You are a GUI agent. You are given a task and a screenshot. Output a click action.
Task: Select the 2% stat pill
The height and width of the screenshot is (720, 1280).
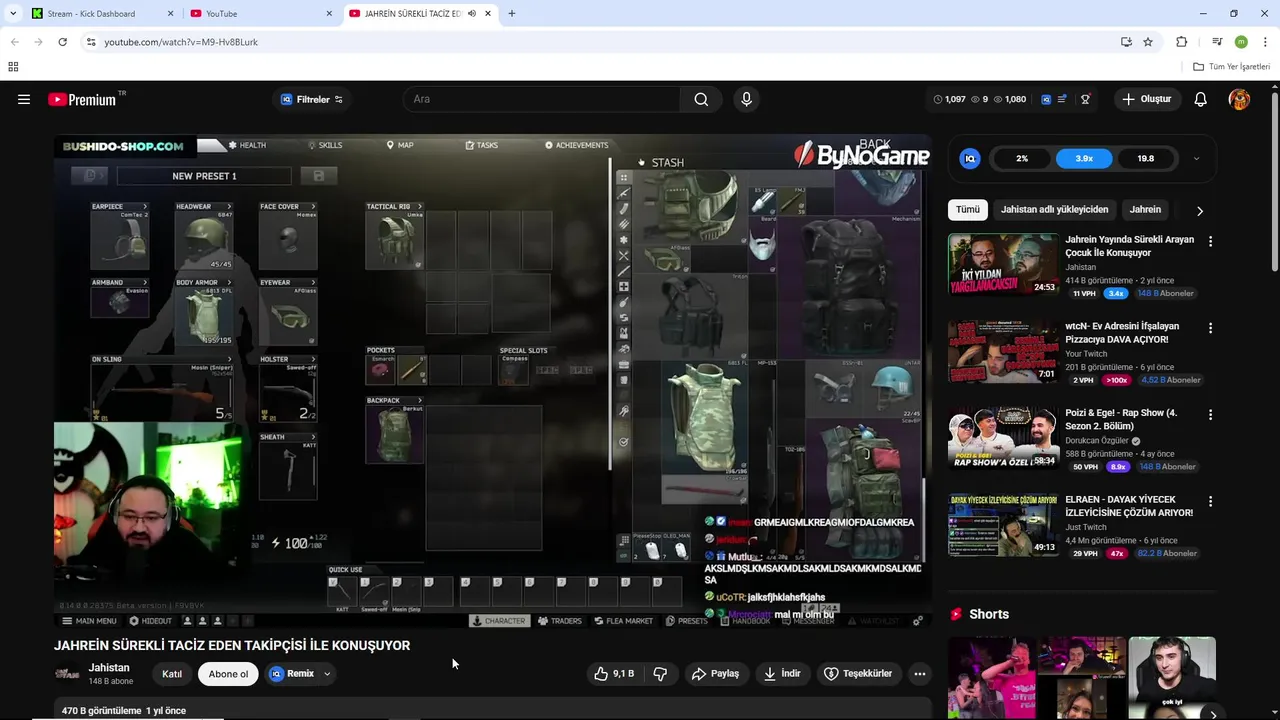pyautogui.click(x=1022, y=158)
